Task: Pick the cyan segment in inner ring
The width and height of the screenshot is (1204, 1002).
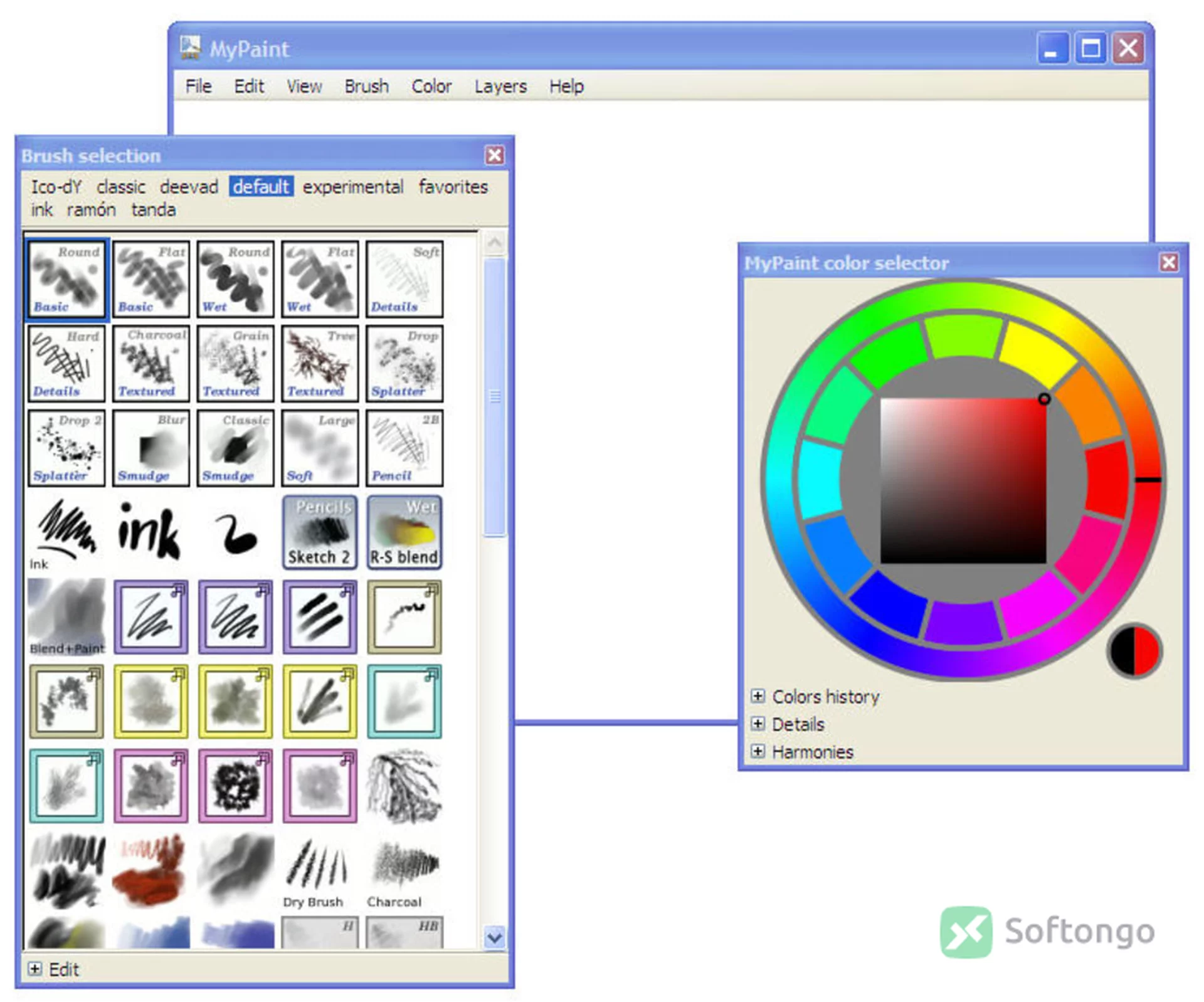Action: [820, 480]
